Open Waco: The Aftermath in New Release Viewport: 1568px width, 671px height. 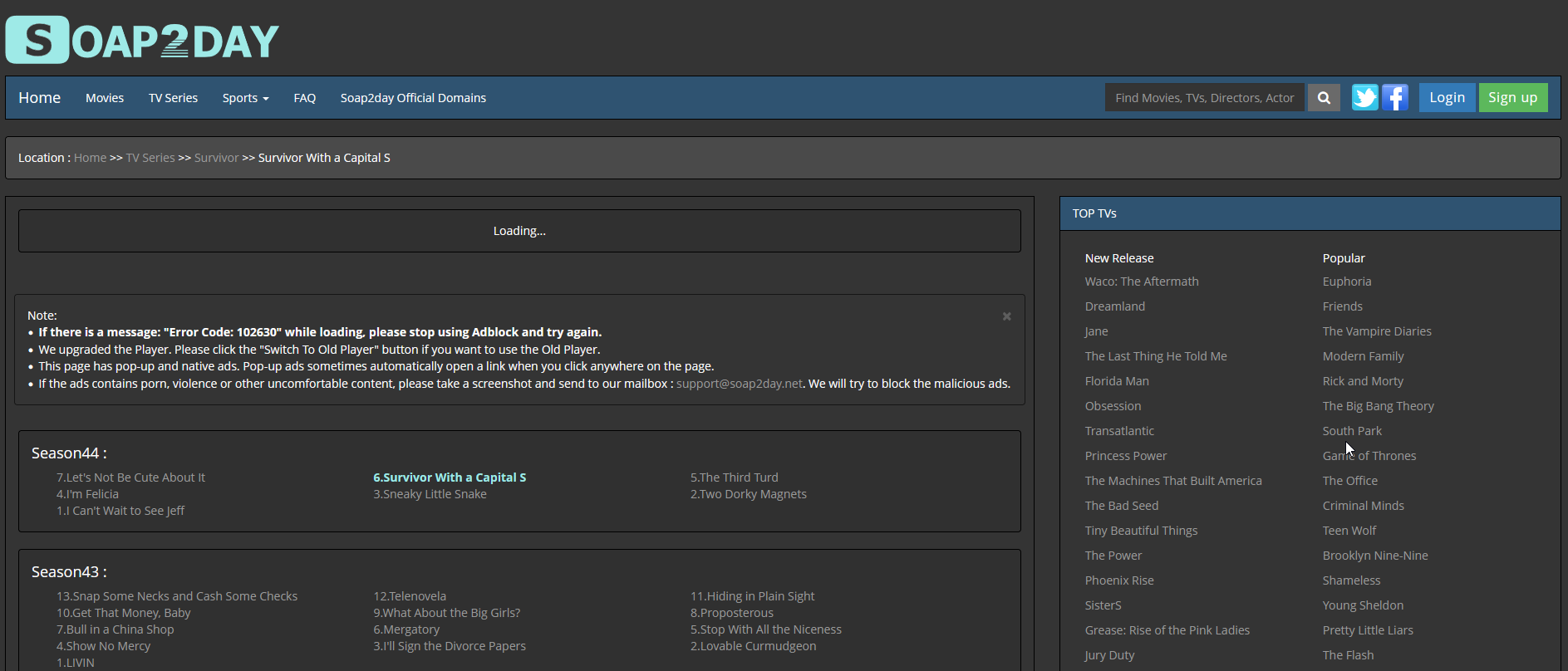click(x=1142, y=282)
